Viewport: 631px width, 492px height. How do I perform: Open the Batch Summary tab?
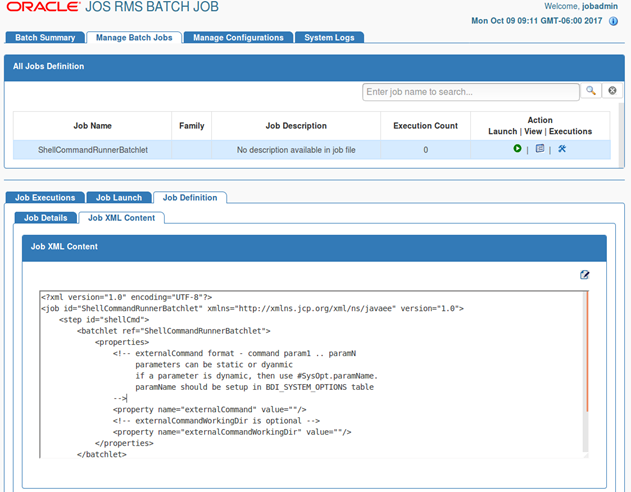[45, 37]
